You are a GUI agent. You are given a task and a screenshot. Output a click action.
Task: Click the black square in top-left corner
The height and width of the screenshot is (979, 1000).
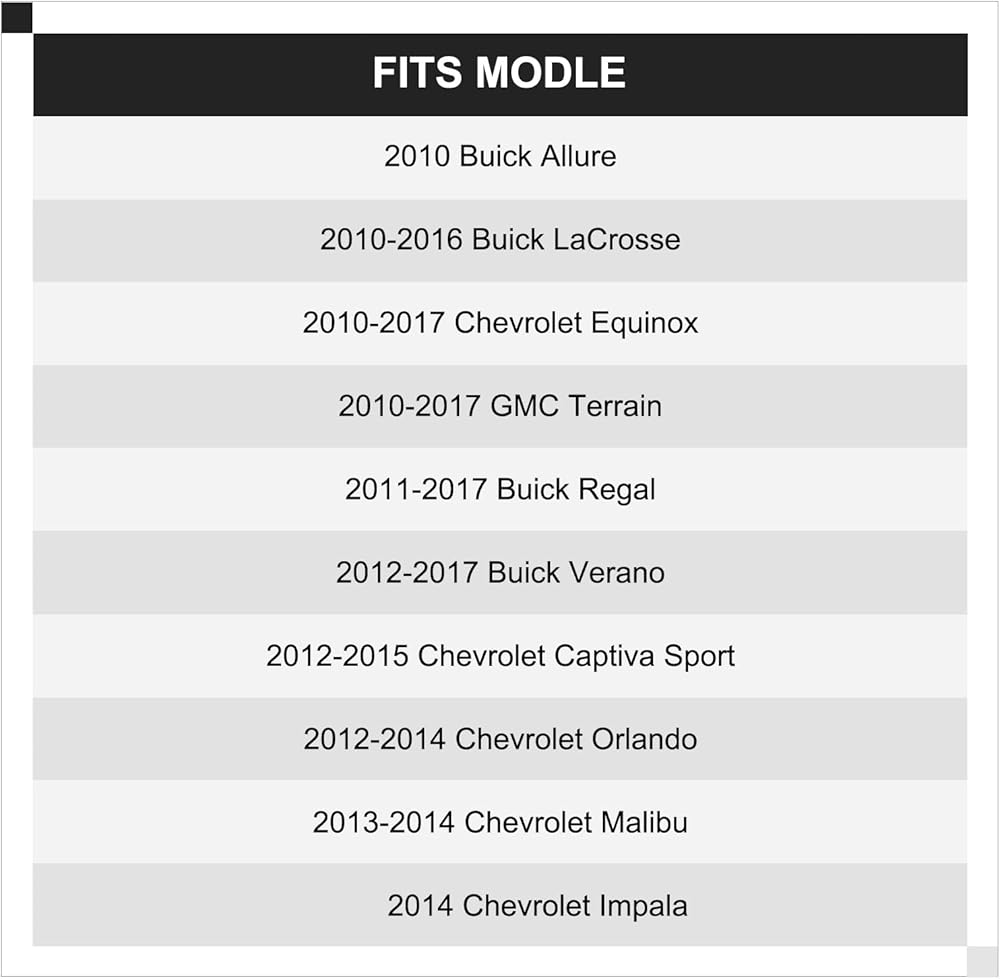coord(17,17)
